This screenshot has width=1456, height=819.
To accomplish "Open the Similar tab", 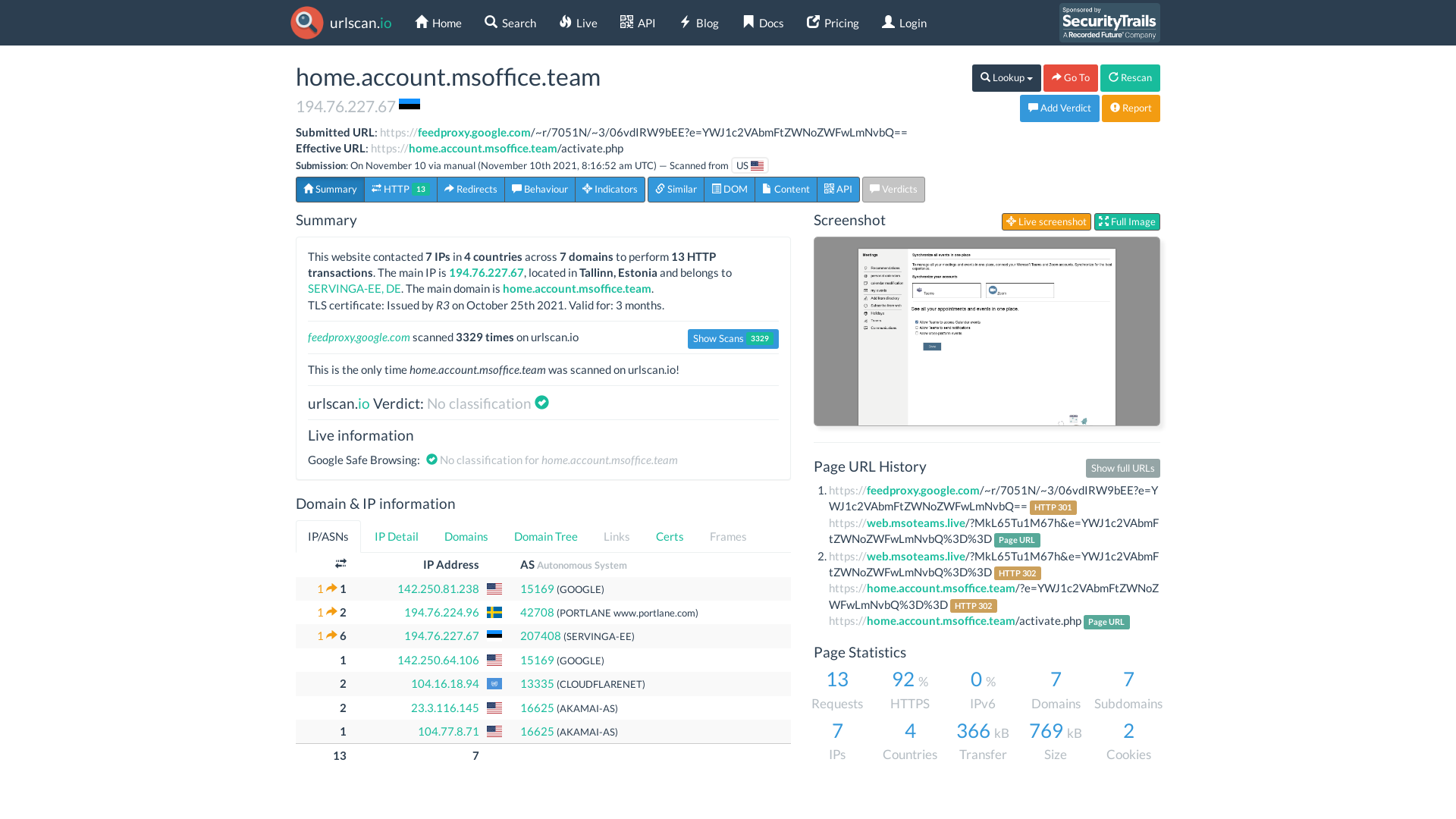I will (x=676, y=190).
